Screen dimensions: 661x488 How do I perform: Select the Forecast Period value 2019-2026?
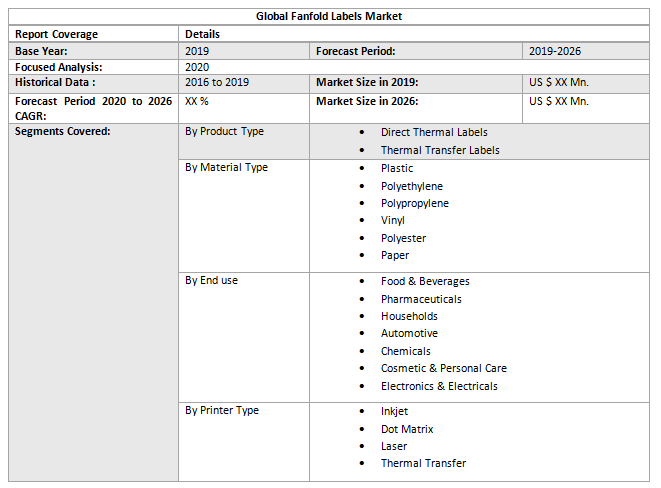point(555,51)
